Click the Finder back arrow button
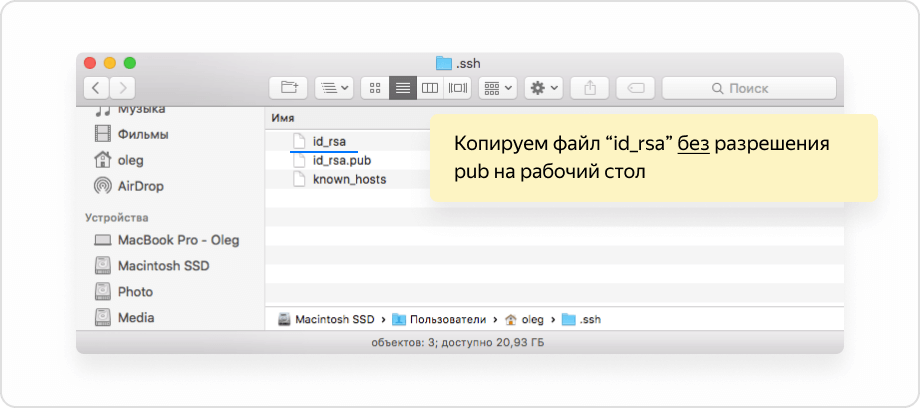The height and width of the screenshot is (408, 920). click(x=97, y=88)
